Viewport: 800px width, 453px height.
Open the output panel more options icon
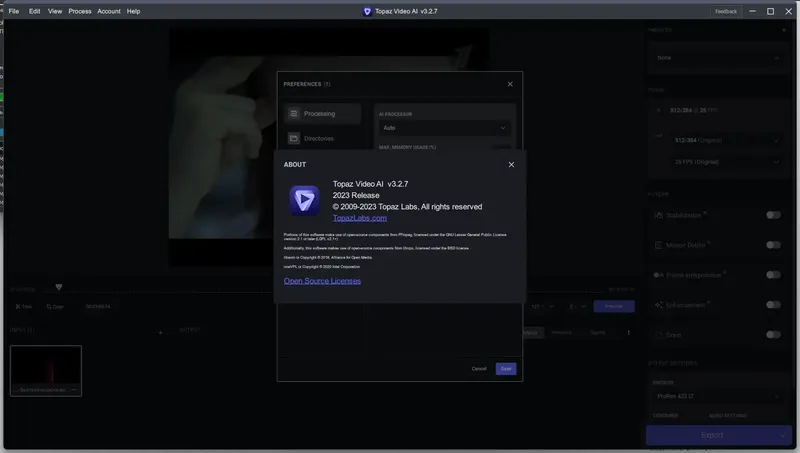[x=629, y=333]
